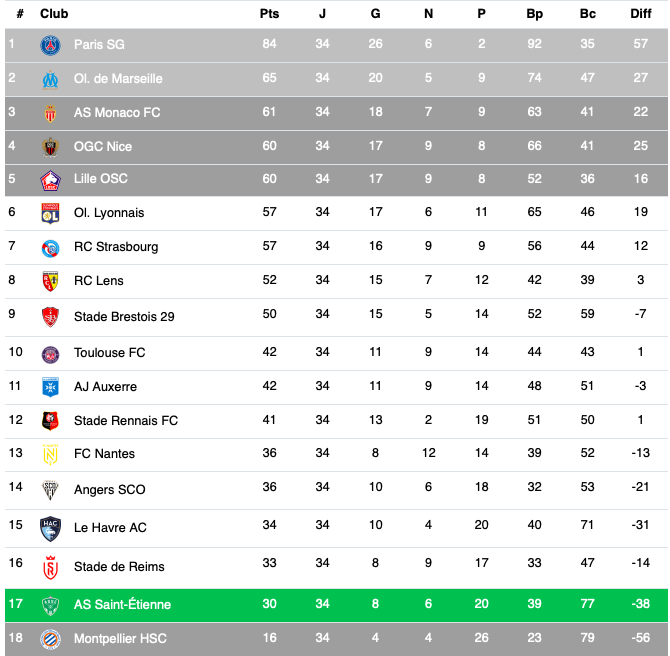Sort table by Pts column header

tap(269, 14)
